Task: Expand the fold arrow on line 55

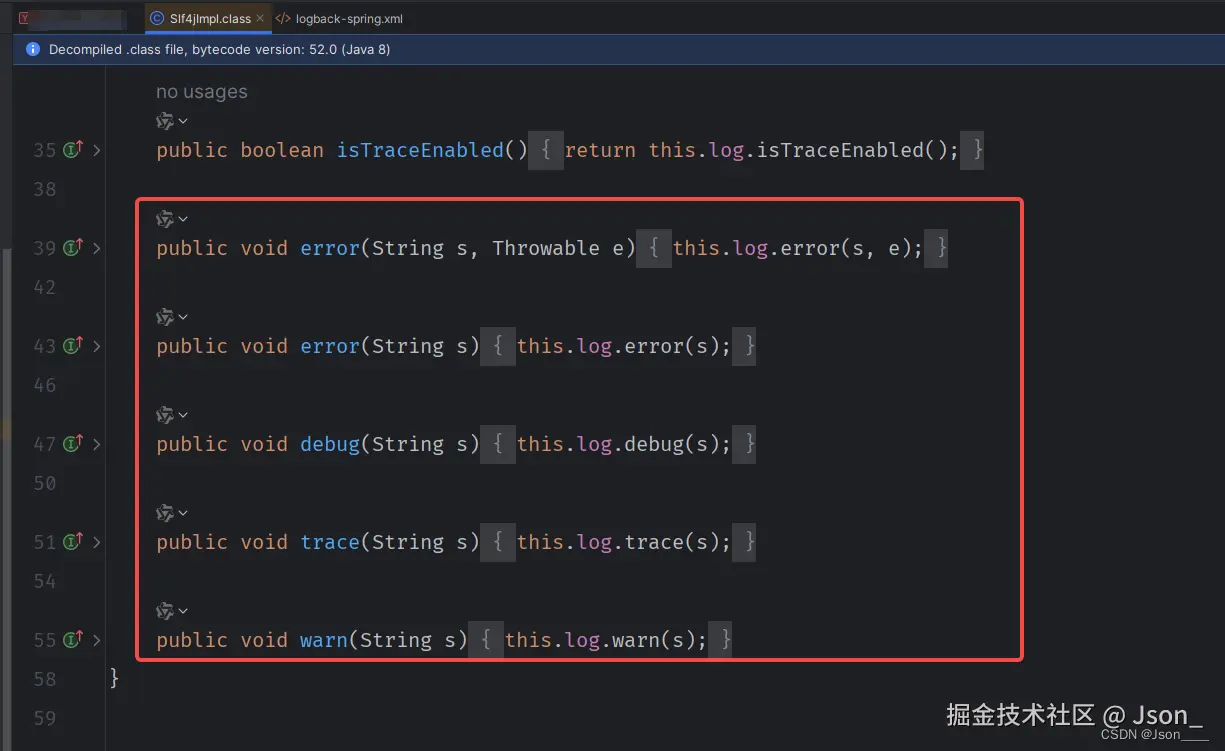Action: tap(97, 640)
